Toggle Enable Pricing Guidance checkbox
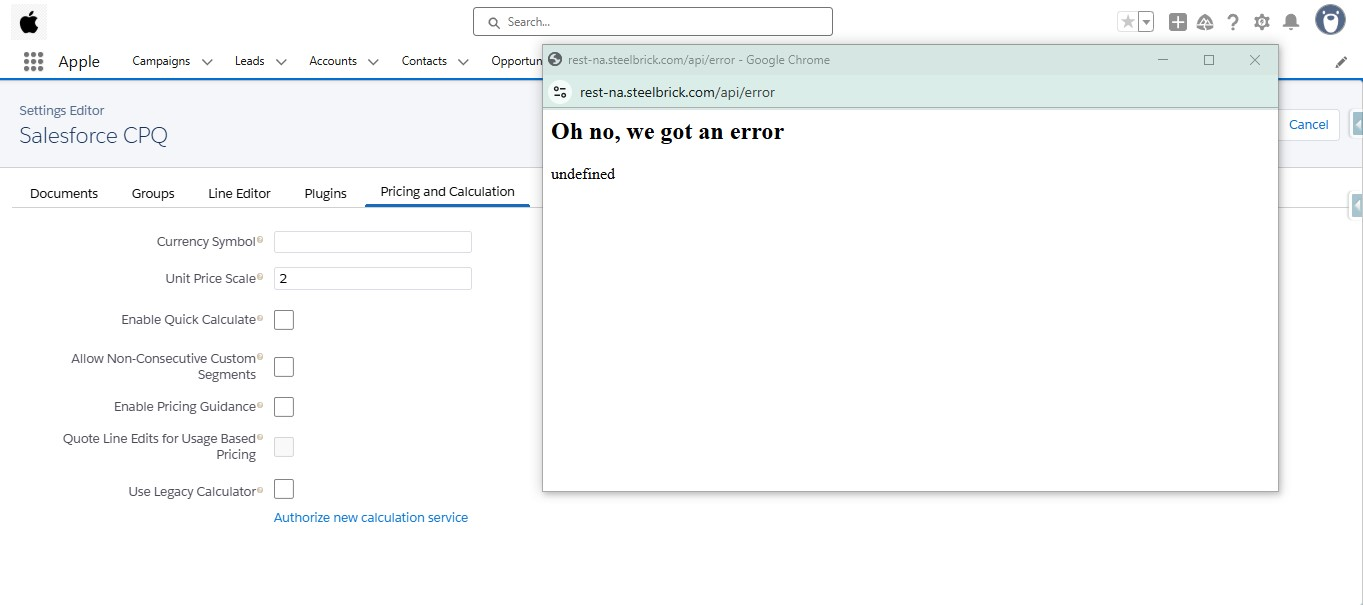 click(x=284, y=407)
